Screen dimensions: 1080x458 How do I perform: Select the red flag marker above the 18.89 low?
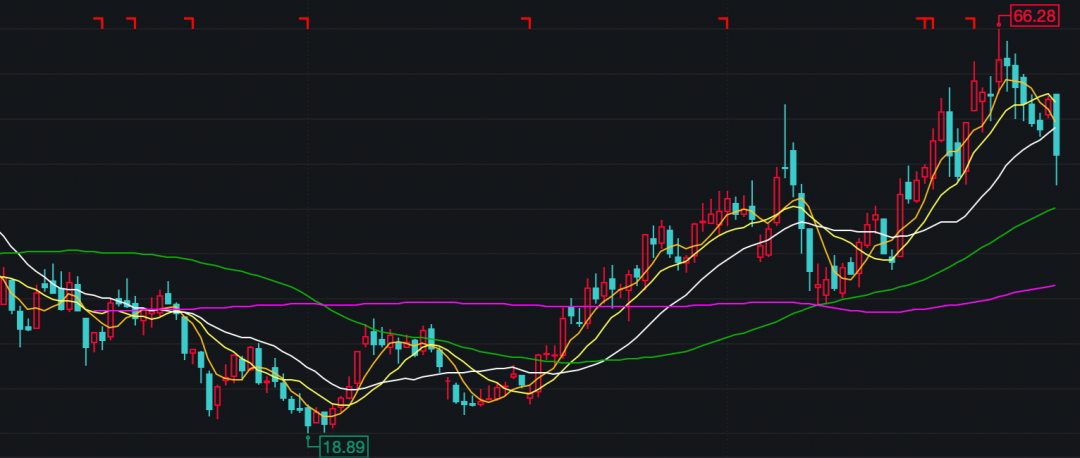(306, 22)
